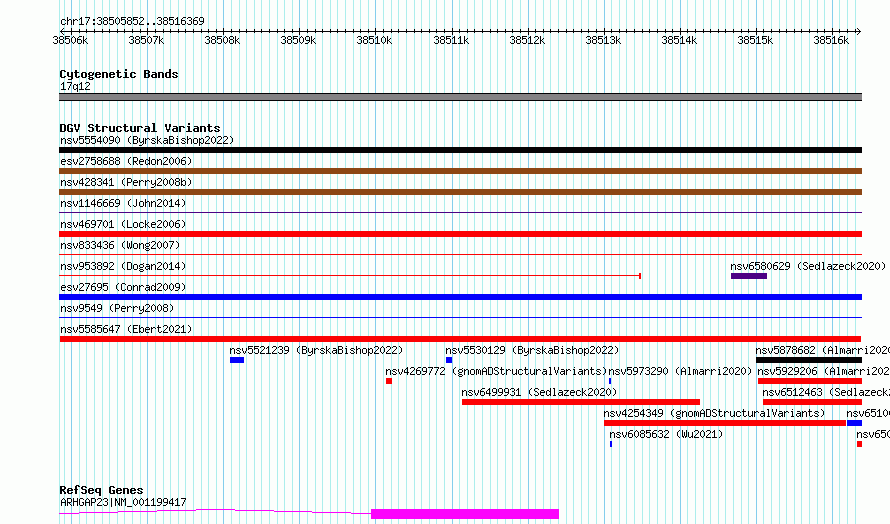
Task: Click the nsv469701 (Locke2006) red bar
Action: pos(460,234)
